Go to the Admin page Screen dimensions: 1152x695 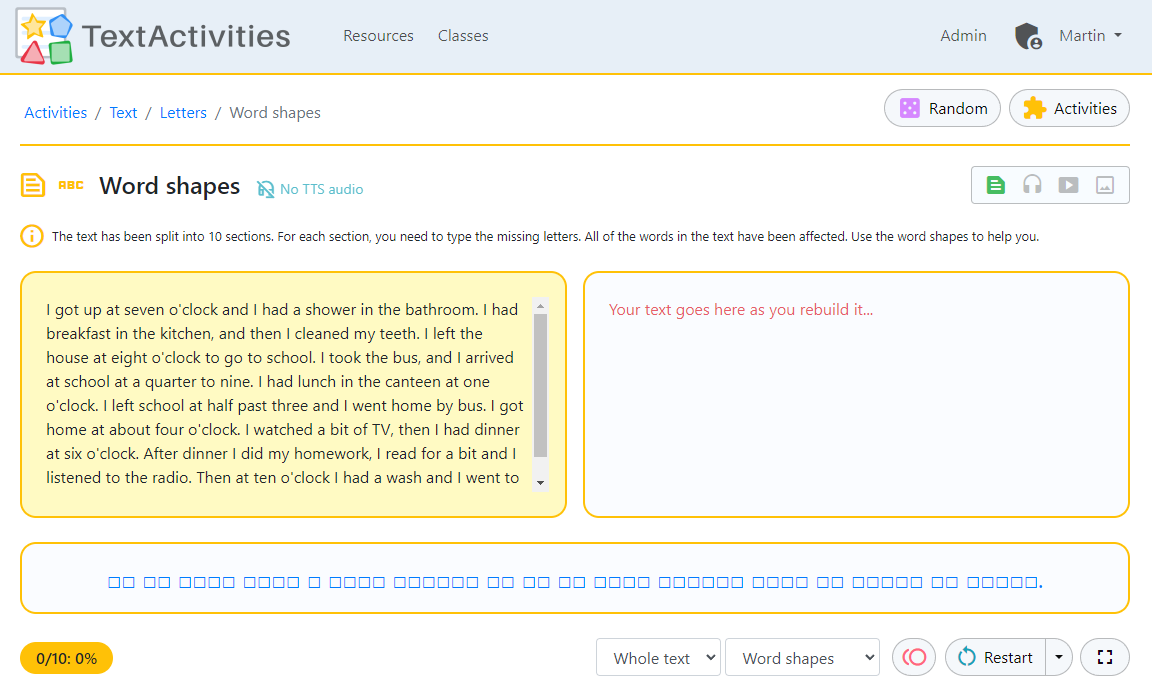coord(963,36)
